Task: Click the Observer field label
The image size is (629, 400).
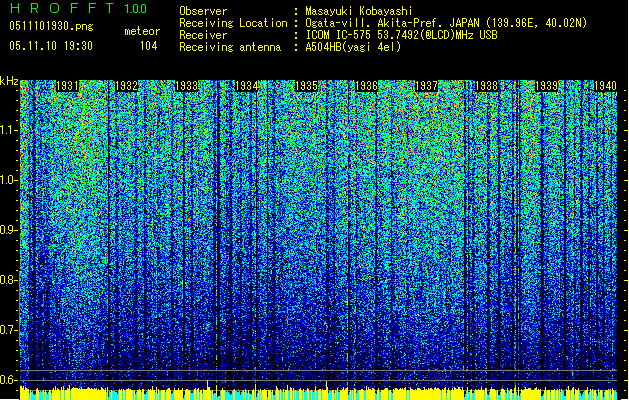Action: click(x=203, y=11)
